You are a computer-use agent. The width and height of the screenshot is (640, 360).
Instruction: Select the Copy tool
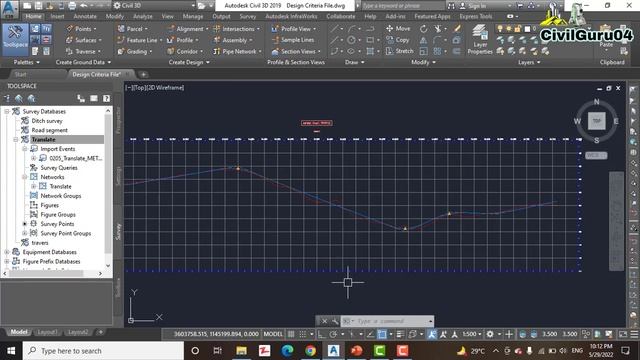click(398, 40)
